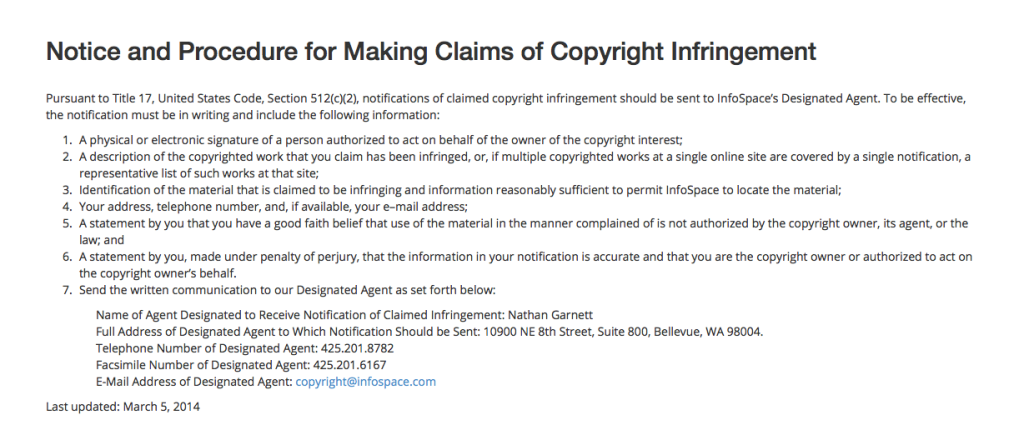Click the E-Mail Address of Designated Agent label

(x=194, y=381)
